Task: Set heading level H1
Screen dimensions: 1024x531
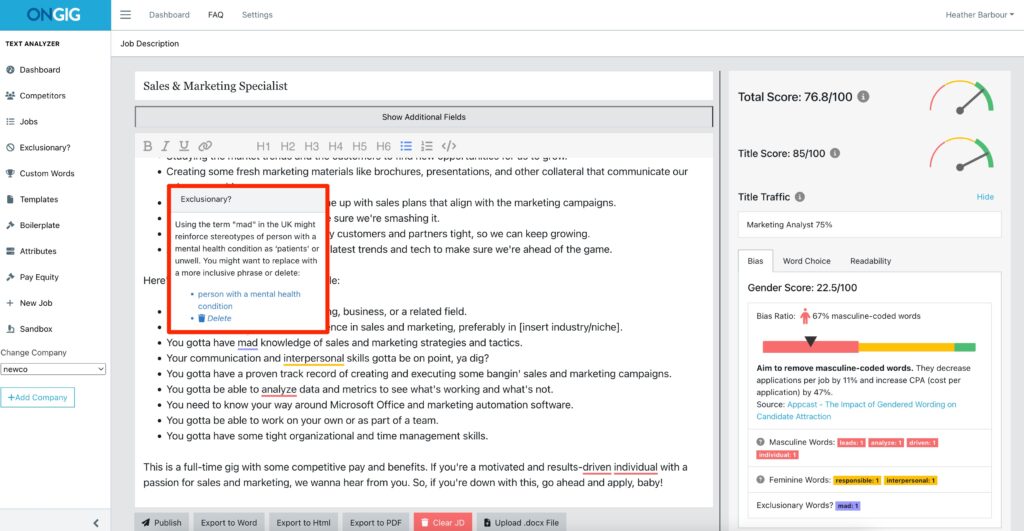Action: (263, 146)
